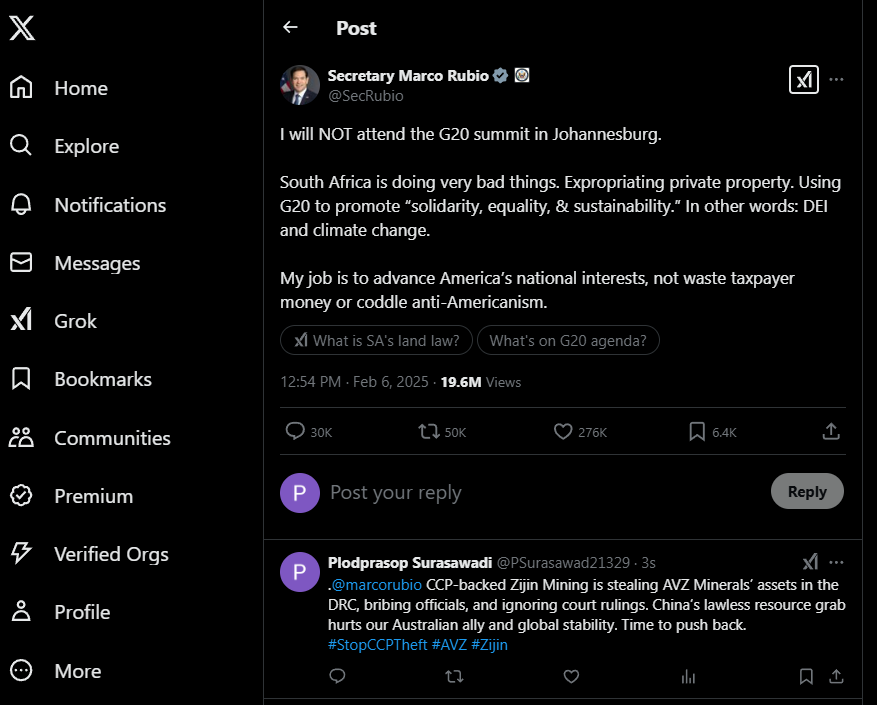Click the X logo icon
The width and height of the screenshot is (877, 705).
coord(22,28)
